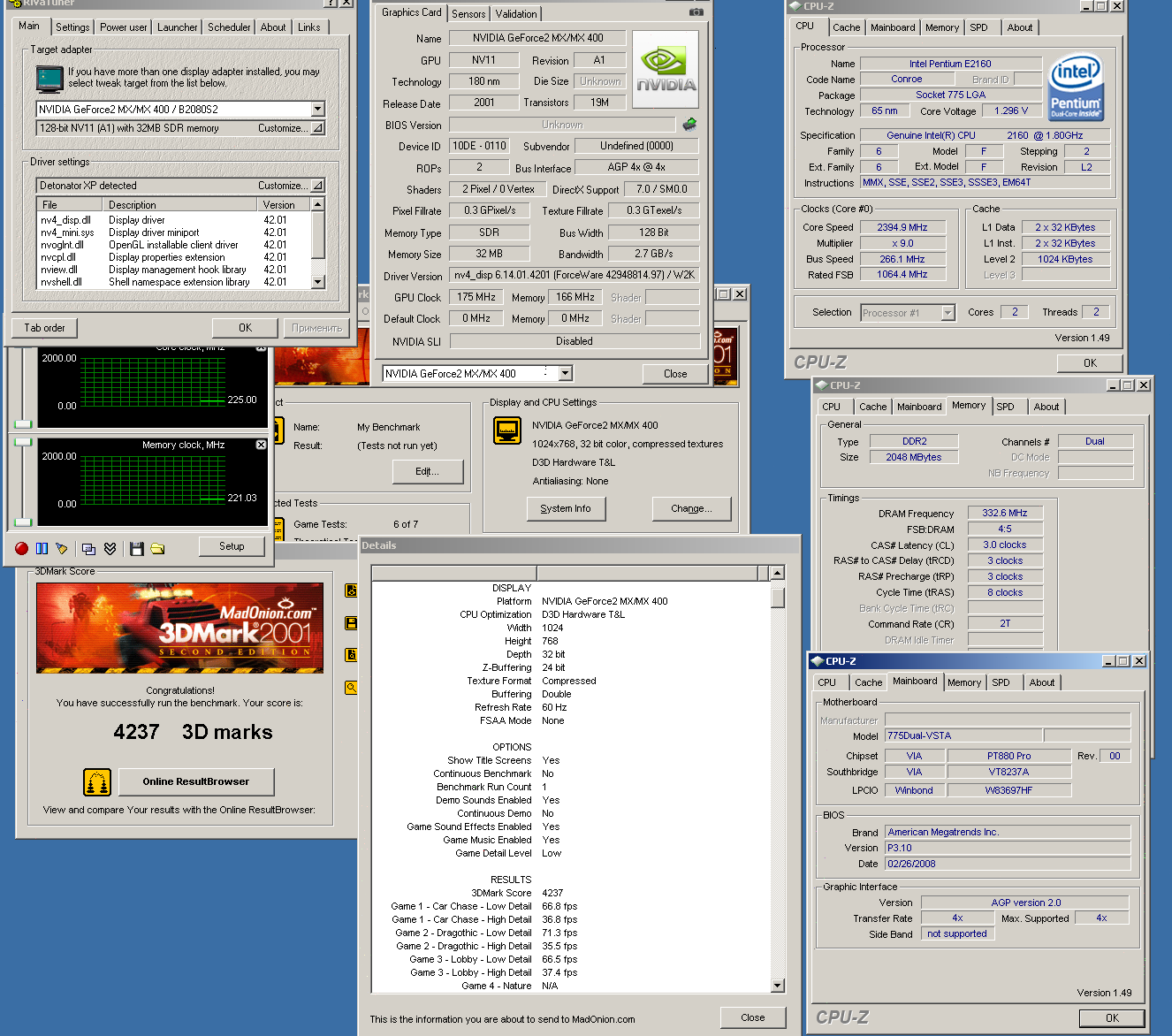Image resolution: width=1172 pixels, height=1036 pixels.
Task: Click Close in the Details dialog
Action: pyautogui.click(x=753, y=1017)
